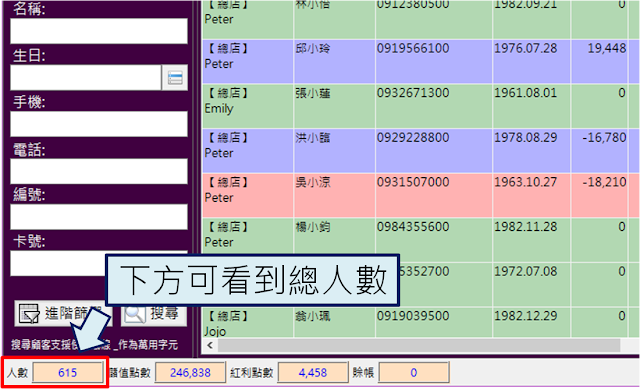Select the row with phone 0929228800
The width and height of the screenshot is (640, 389).
tap(420, 151)
